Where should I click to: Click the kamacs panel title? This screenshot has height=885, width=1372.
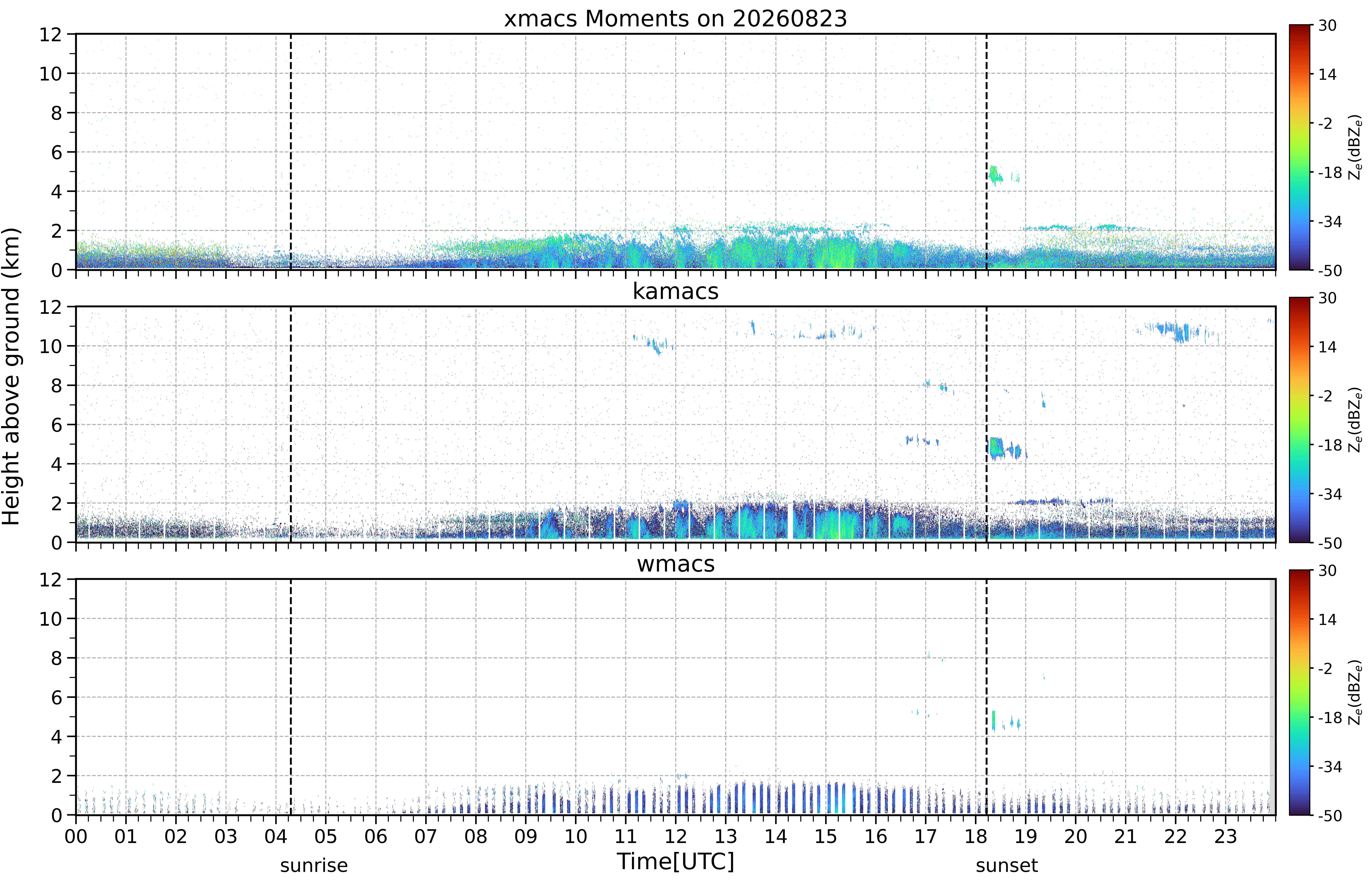[675, 291]
